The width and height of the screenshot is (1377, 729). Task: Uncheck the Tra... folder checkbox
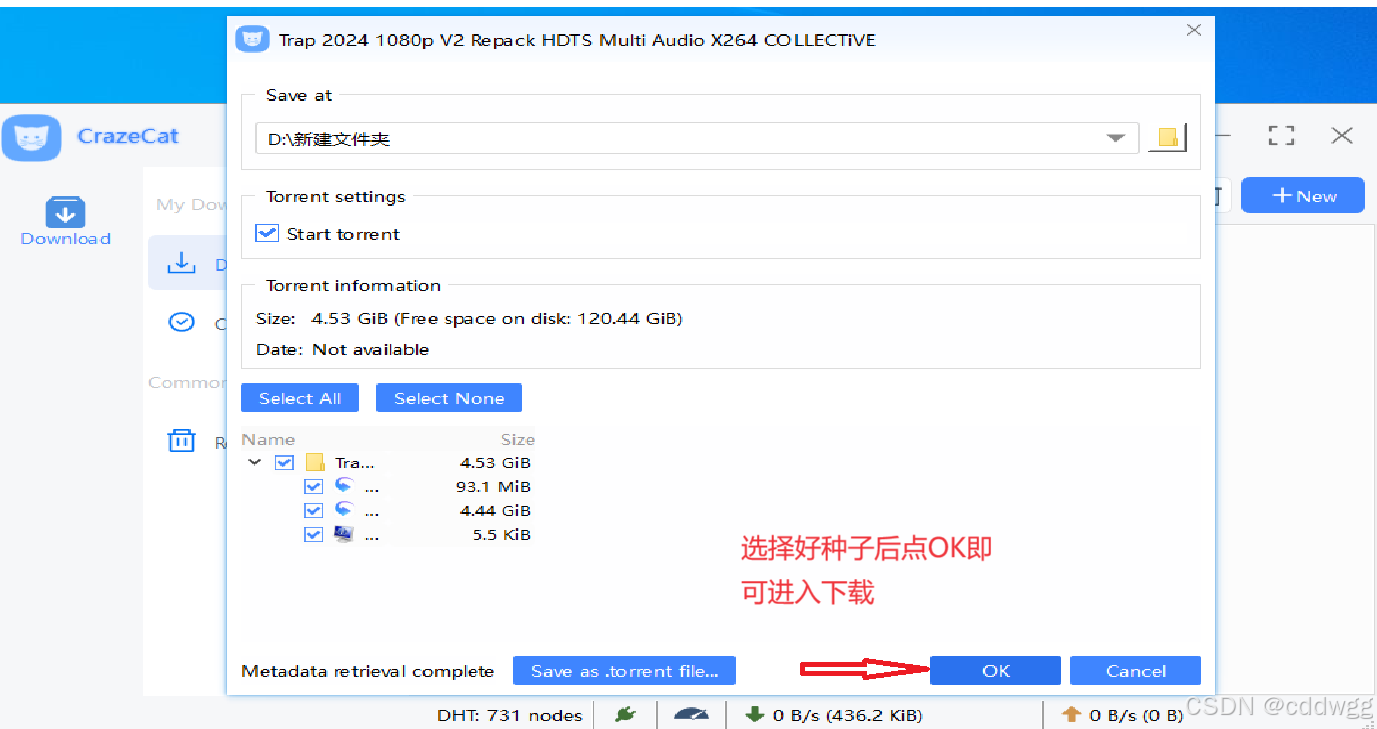point(285,463)
